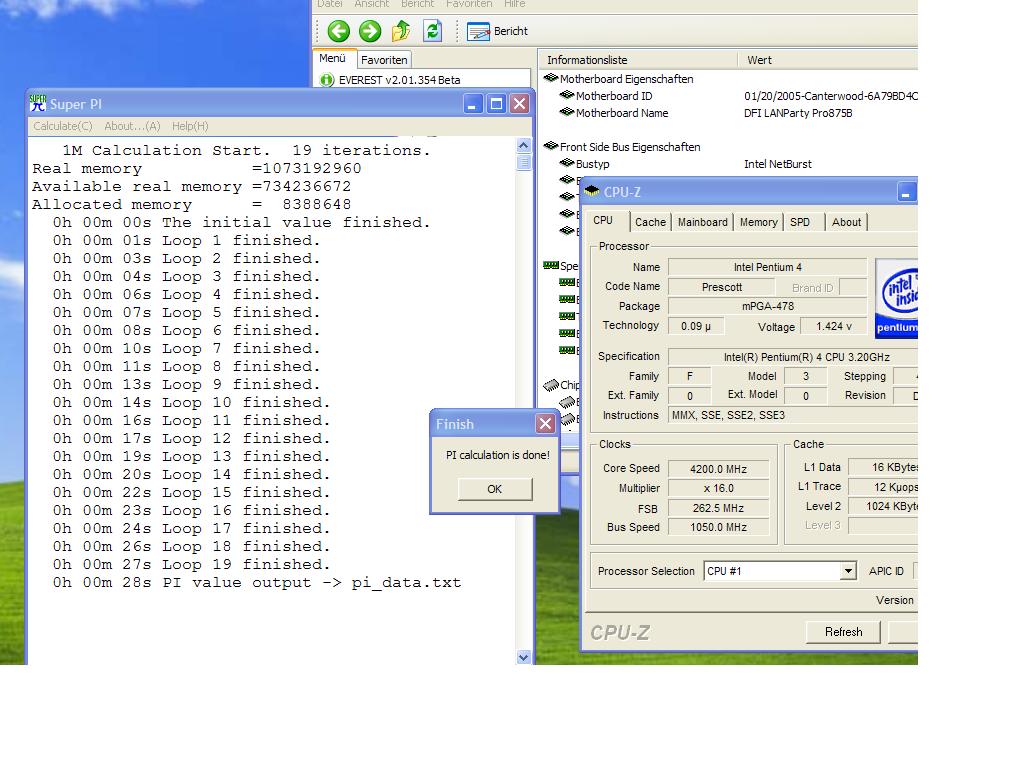Click the Motherboard Name row icon

click(x=567, y=111)
